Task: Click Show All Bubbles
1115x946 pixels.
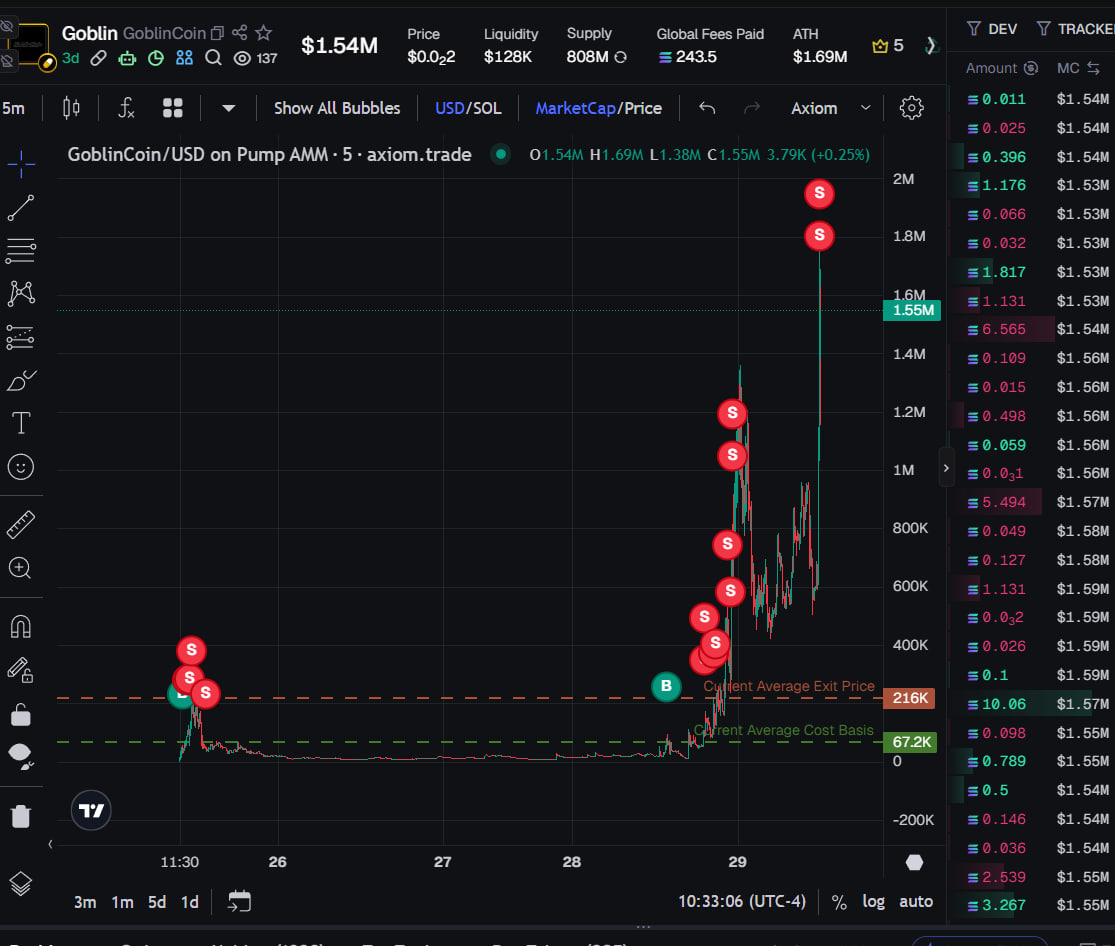Action: [336, 108]
